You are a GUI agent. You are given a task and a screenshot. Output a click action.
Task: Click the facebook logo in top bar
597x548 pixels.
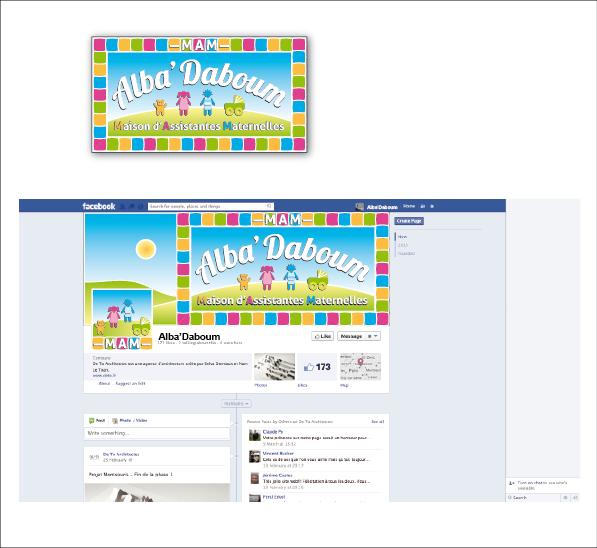click(99, 206)
